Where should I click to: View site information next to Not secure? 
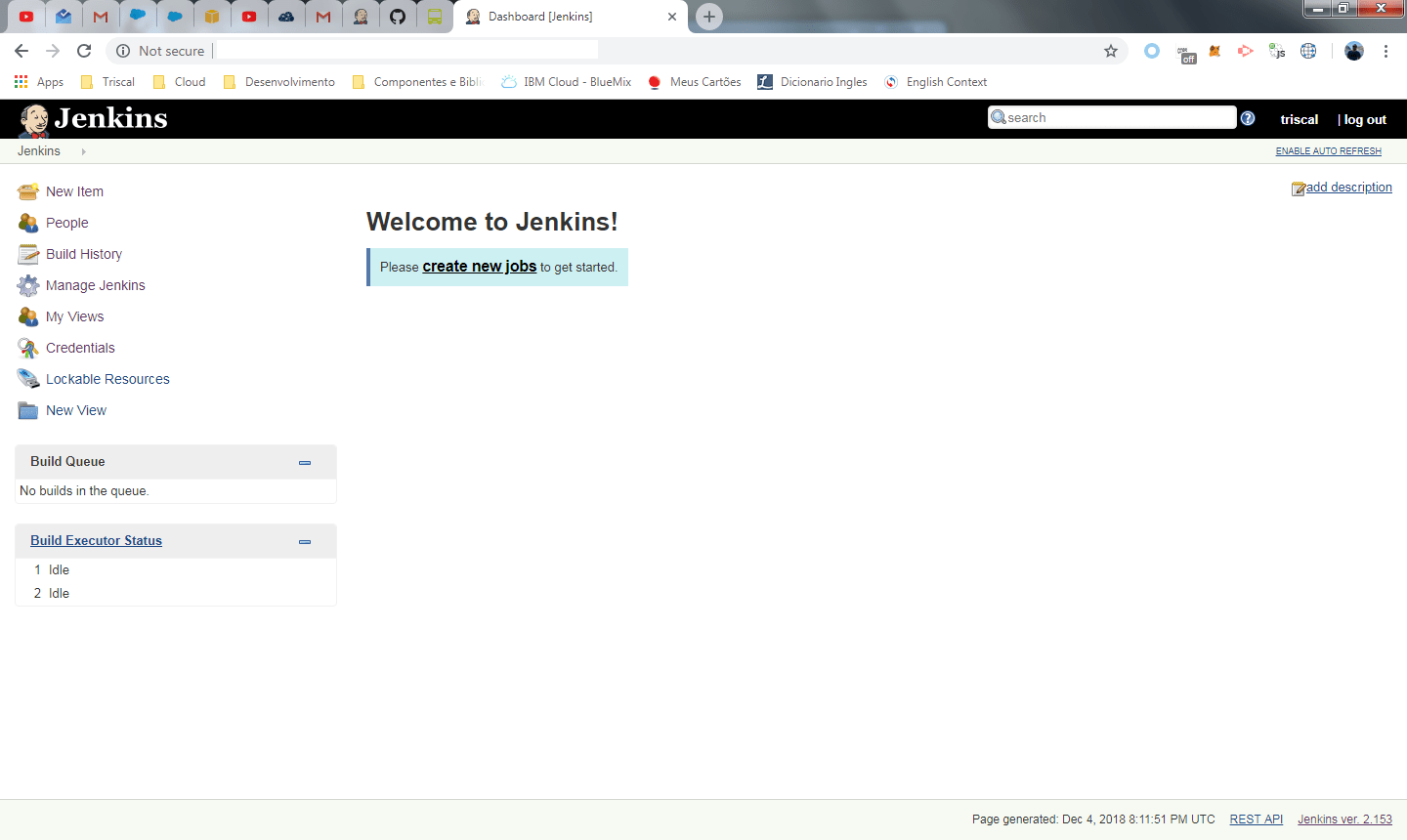click(123, 51)
